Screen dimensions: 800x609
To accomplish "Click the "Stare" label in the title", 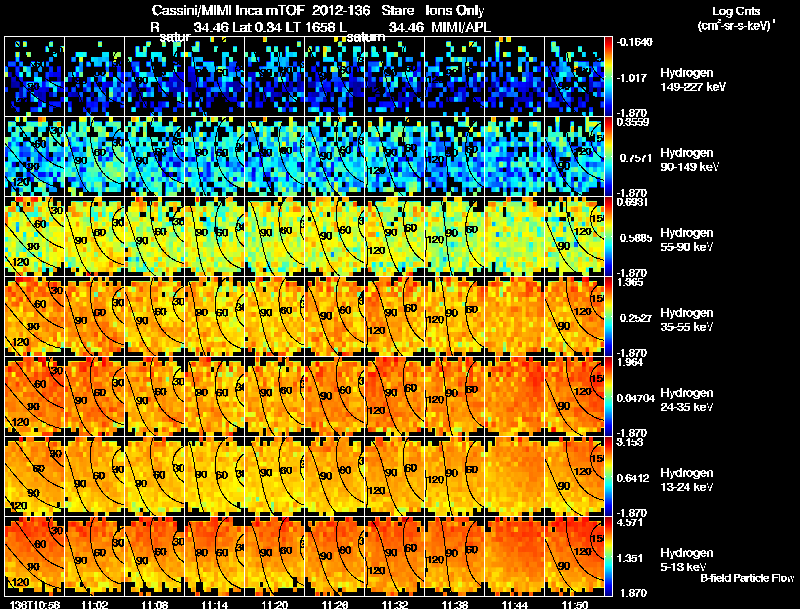I will (397, 11).
